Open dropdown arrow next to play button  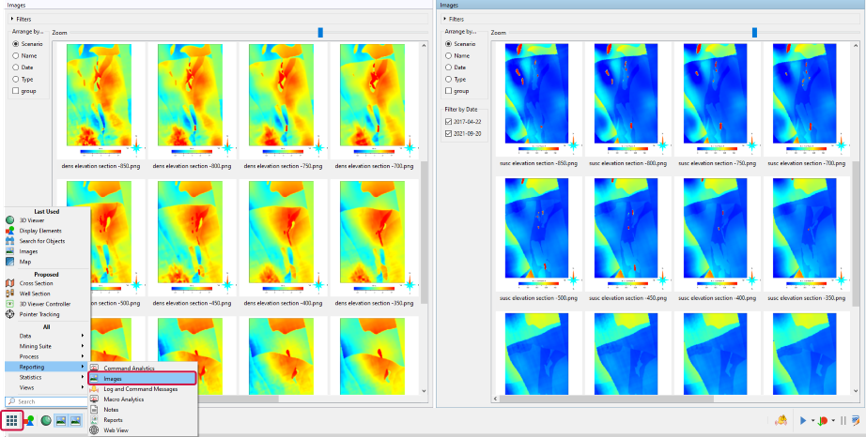point(812,422)
